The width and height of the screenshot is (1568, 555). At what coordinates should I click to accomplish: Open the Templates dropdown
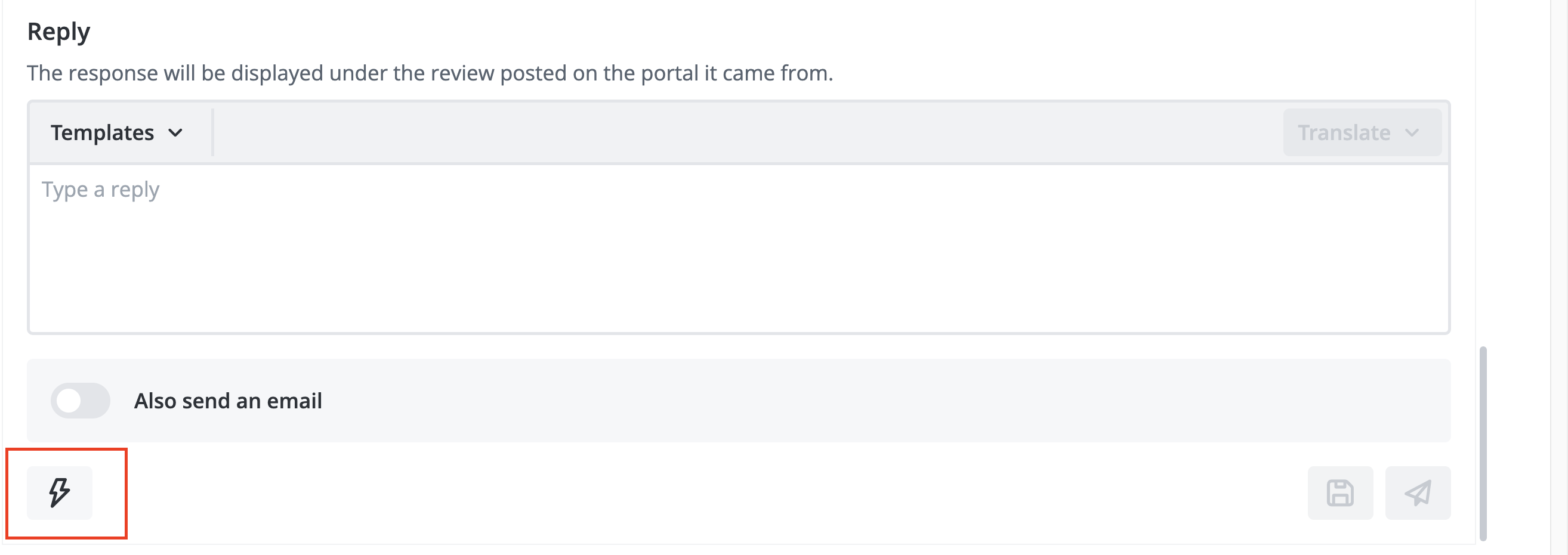(x=118, y=132)
